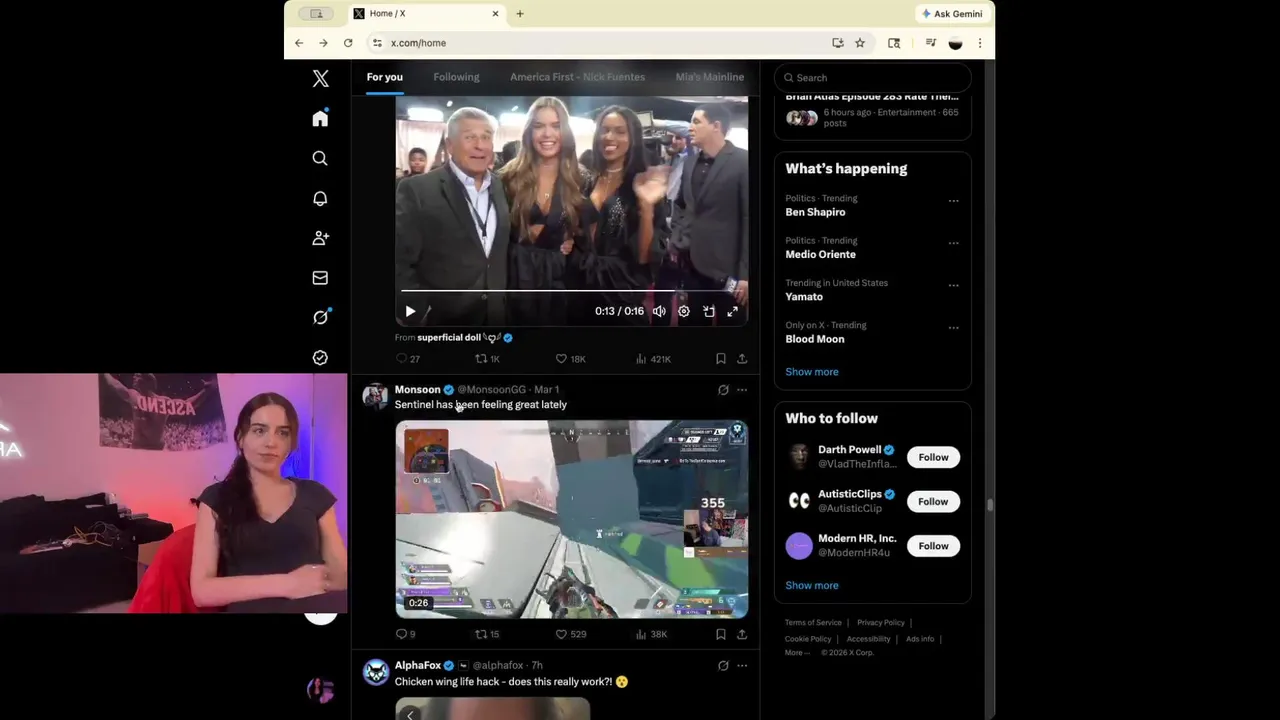Reply to superficial doll post (27)
1280x720 pixels.
(x=407, y=358)
